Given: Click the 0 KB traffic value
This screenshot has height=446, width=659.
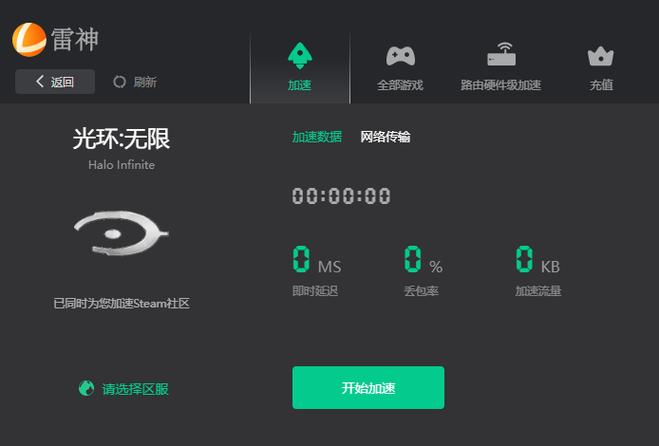Looking at the screenshot, I should 538,259.
